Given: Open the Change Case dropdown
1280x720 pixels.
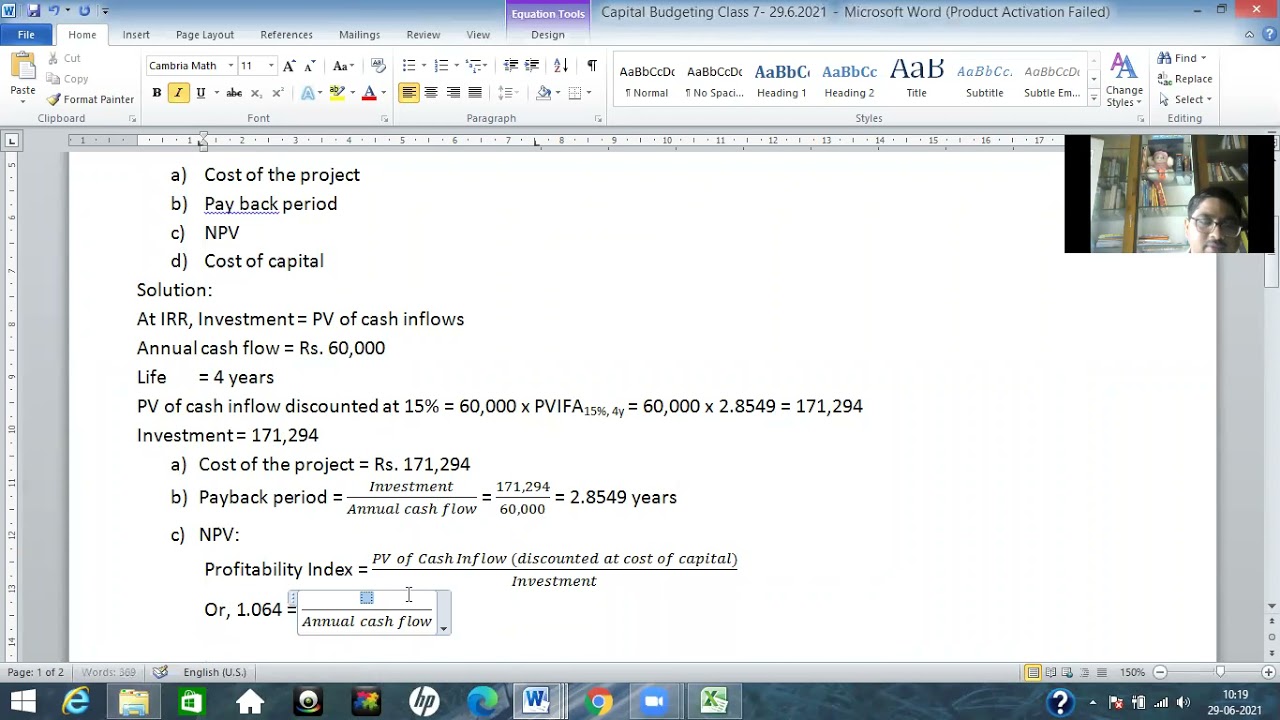Looking at the screenshot, I should coord(343,65).
